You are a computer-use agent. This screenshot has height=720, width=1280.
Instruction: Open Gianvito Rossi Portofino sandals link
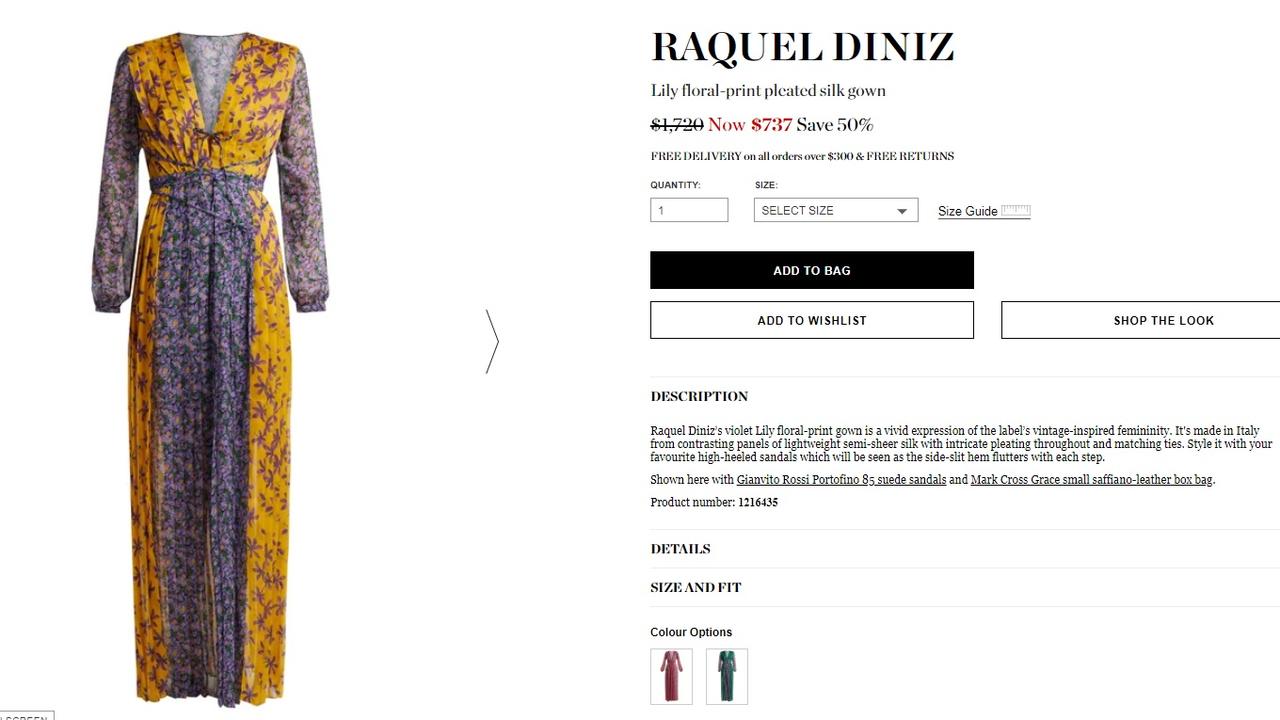click(841, 480)
